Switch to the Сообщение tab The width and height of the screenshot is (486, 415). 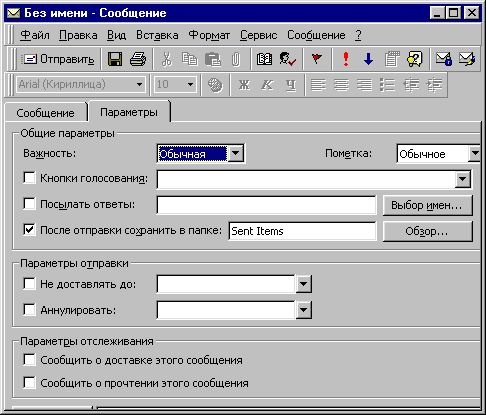point(45,113)
